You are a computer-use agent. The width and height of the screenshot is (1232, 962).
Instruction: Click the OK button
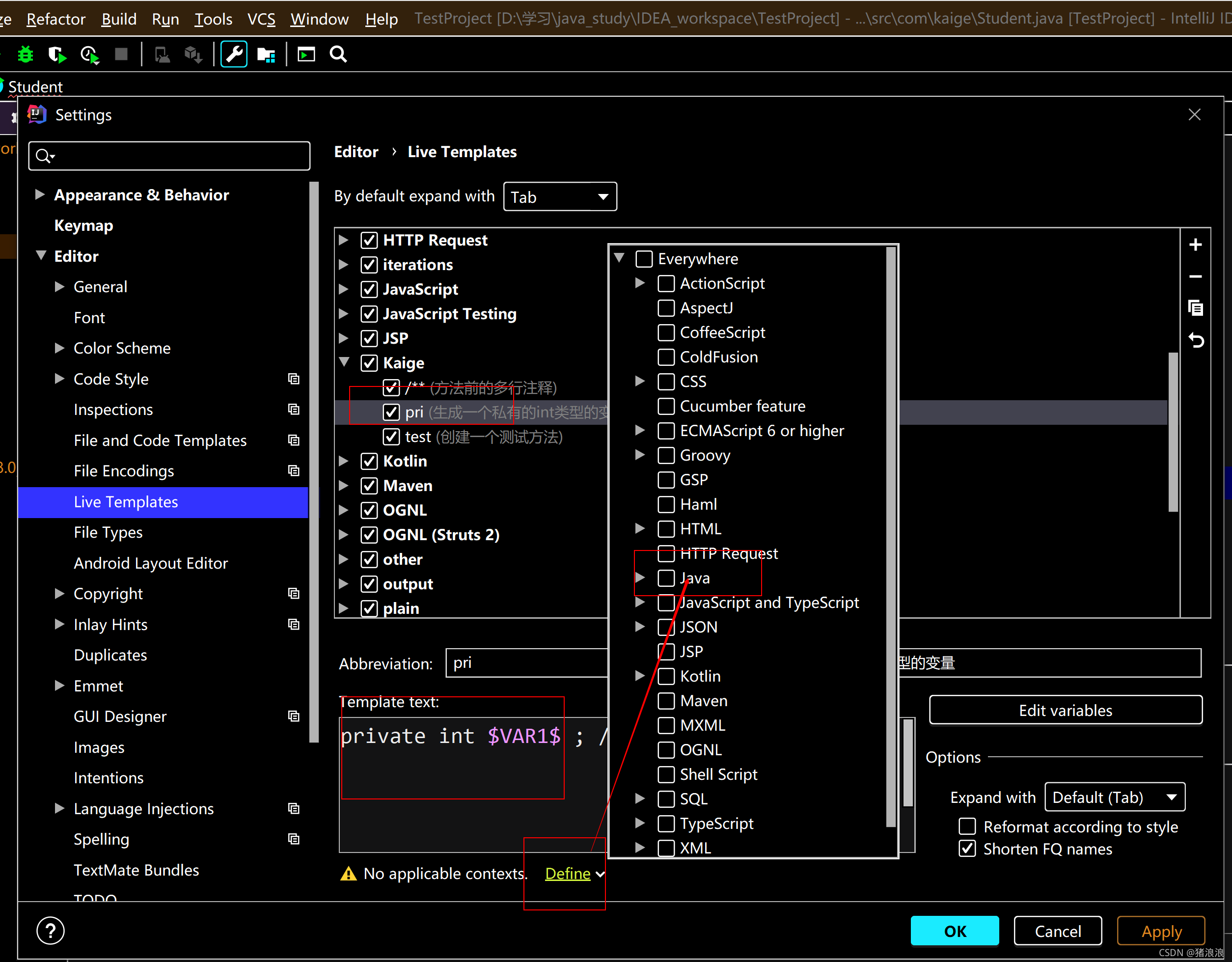(x=955, y=931)
